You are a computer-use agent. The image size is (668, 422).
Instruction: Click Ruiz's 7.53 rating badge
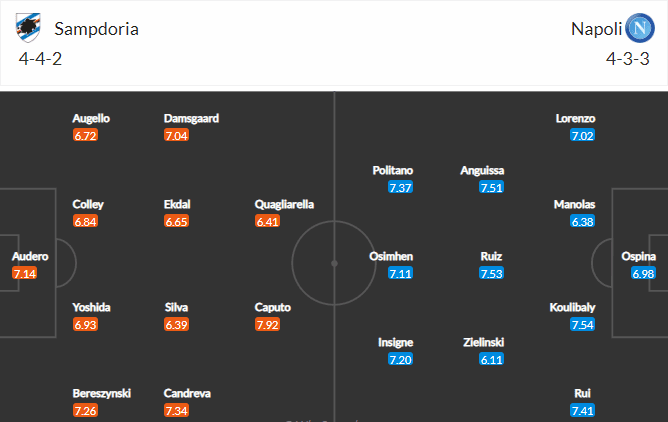point(492,273)
